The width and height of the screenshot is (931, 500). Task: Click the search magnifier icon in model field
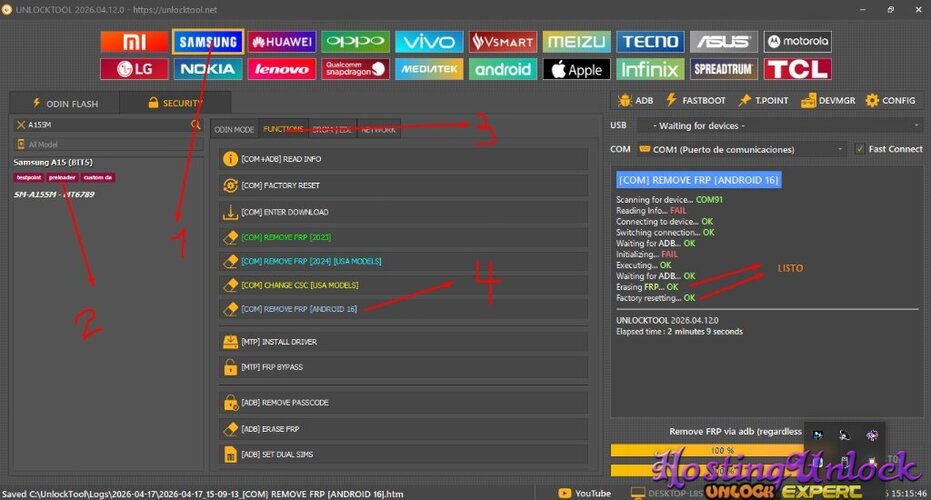[195, 124]
